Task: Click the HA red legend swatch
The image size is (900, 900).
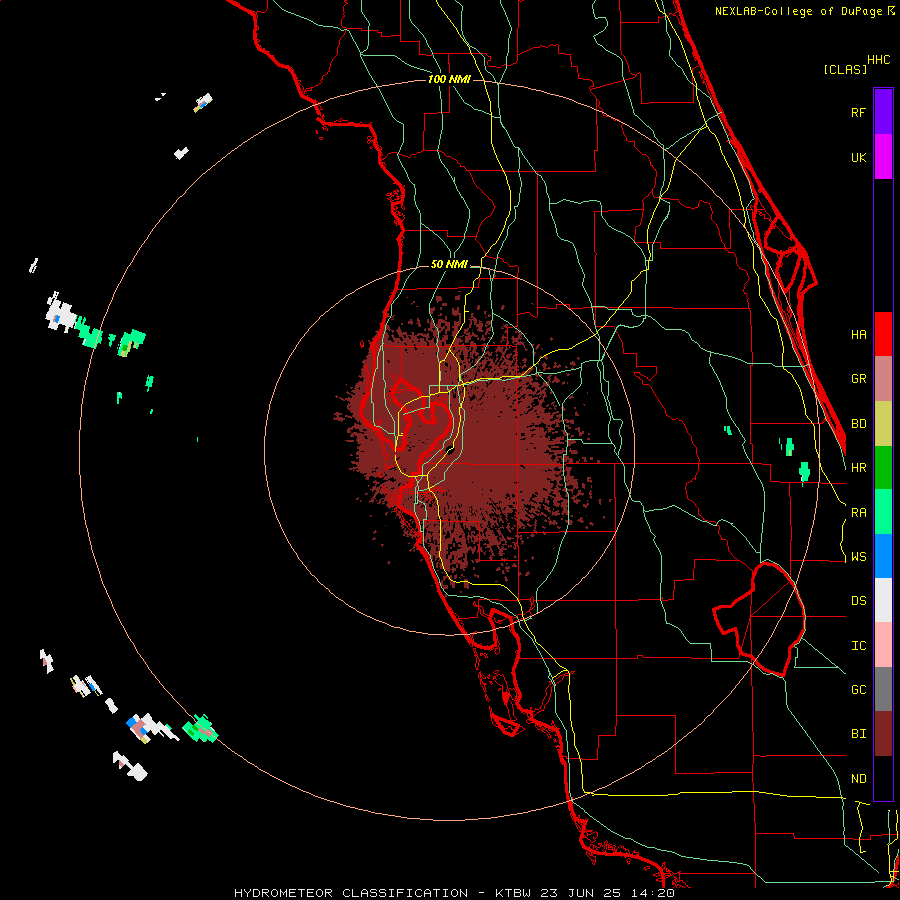Action: tap(883, 334)
